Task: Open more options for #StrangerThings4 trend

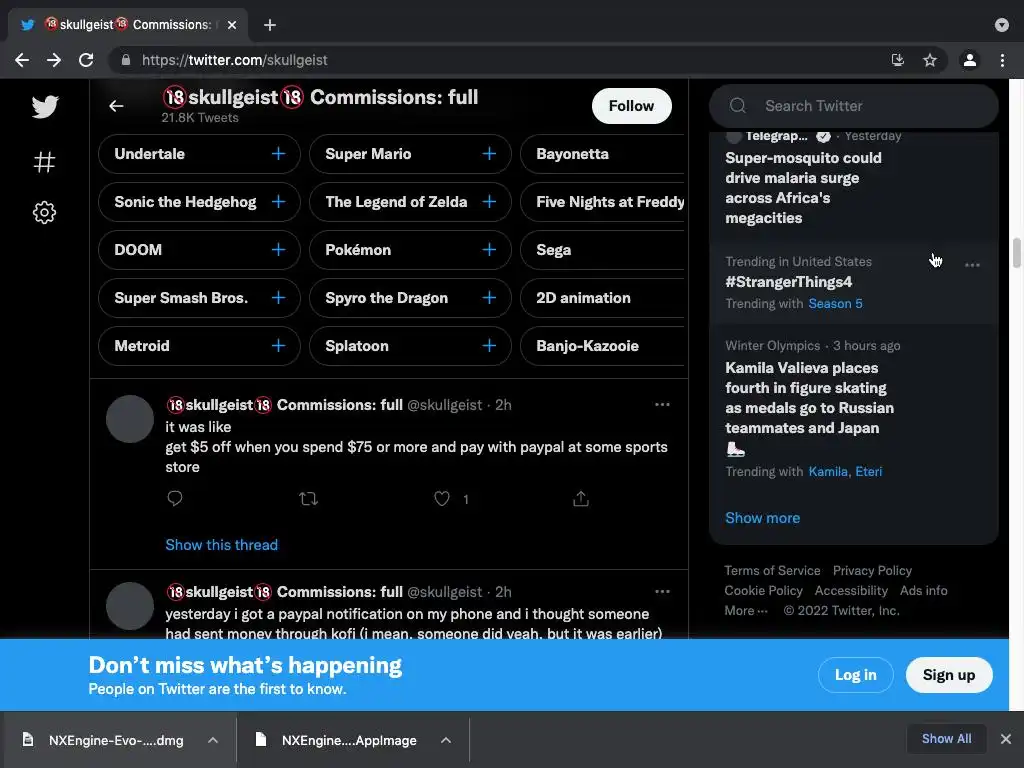Action: coord(972,264)
